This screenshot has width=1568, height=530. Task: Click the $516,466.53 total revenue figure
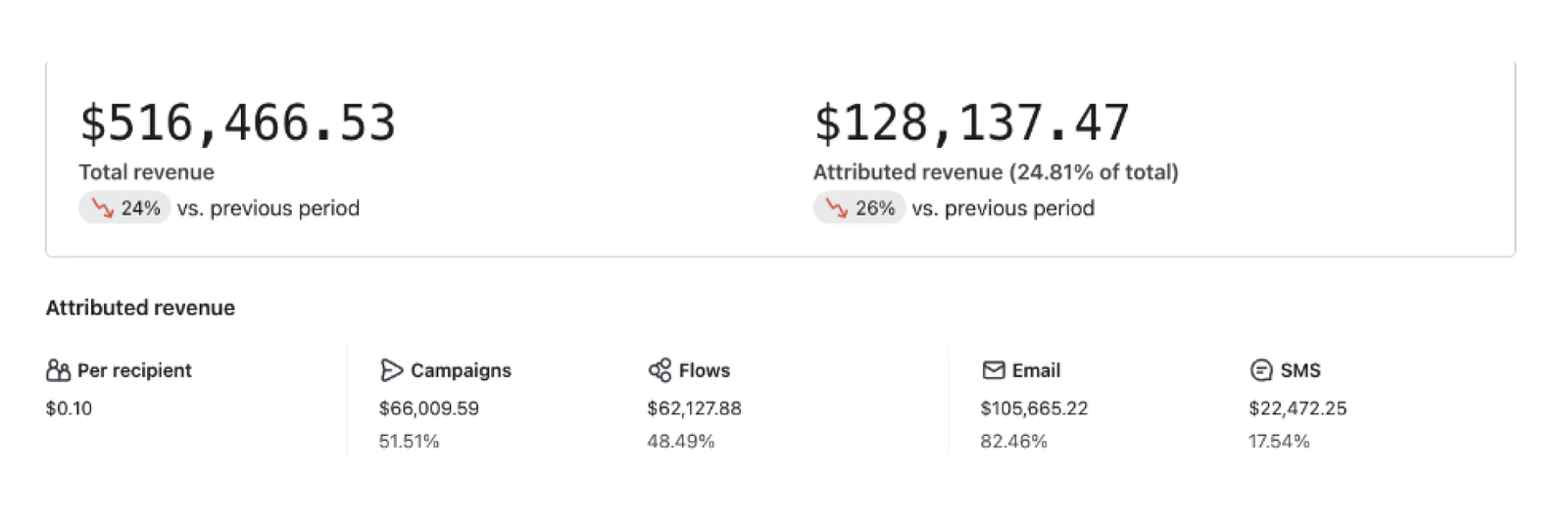[237, 123]
